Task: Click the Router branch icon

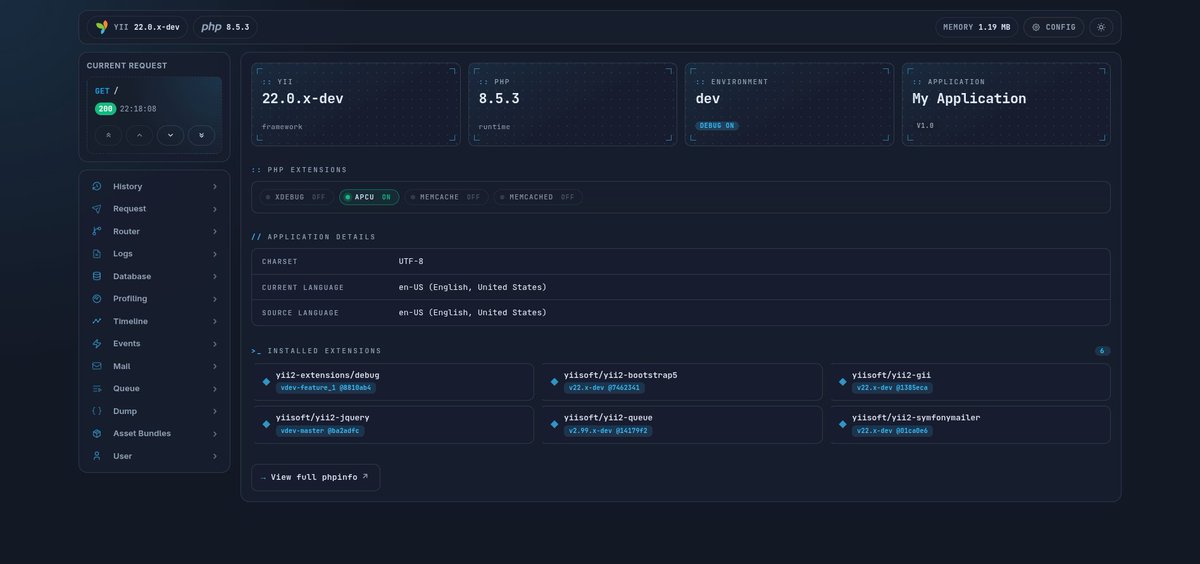Action: click(97, 231)
